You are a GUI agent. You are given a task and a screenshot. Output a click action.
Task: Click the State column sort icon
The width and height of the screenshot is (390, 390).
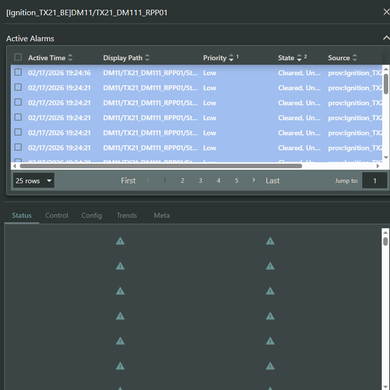click(x=299, y=58)
